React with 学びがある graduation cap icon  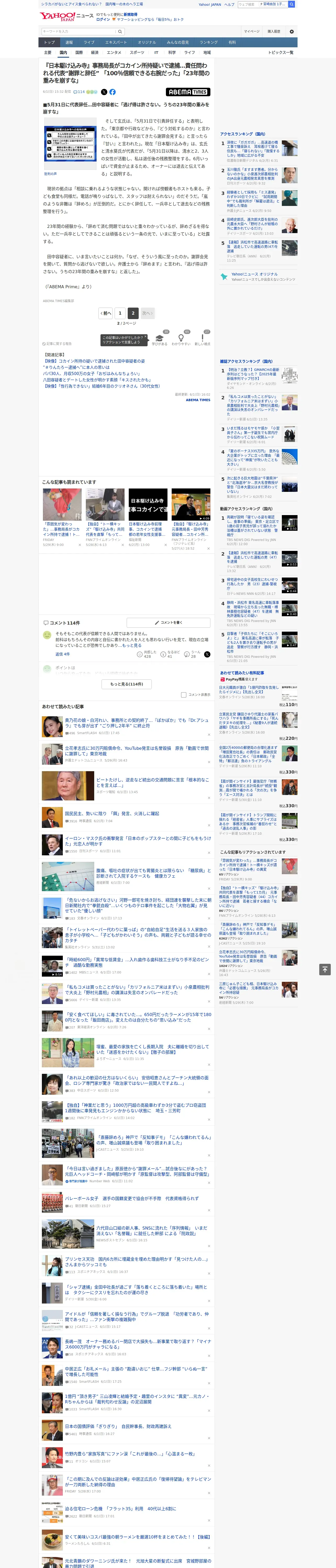160,338
